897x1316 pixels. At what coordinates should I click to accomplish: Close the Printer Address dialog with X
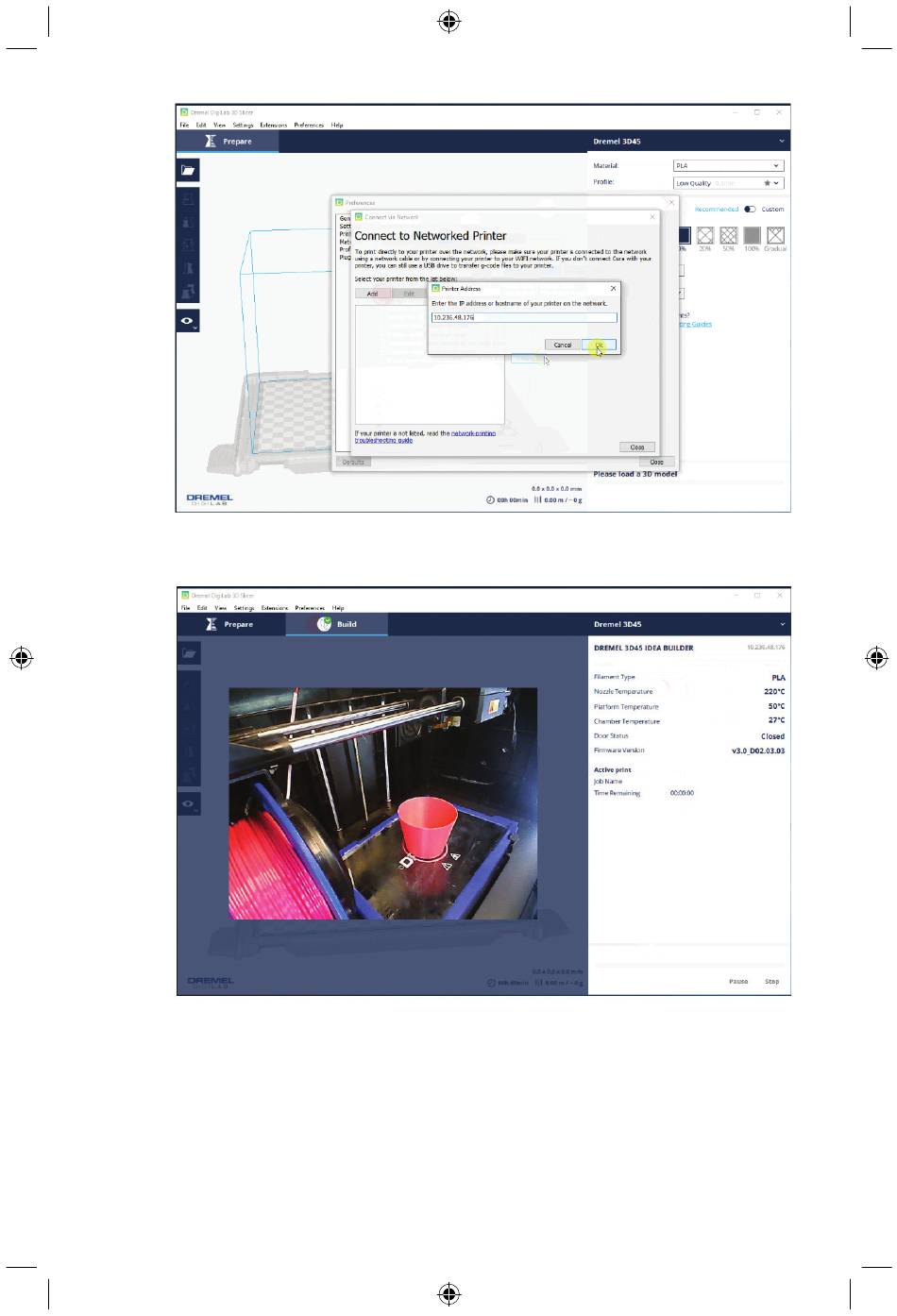(x=613, y=289)
